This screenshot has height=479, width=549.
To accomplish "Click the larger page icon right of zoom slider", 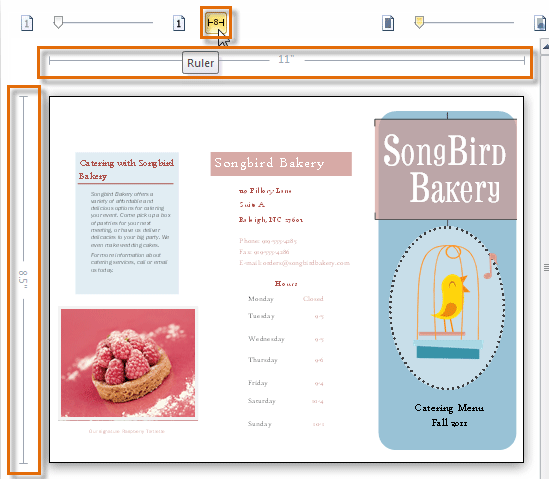I will [x=179, y=23].
